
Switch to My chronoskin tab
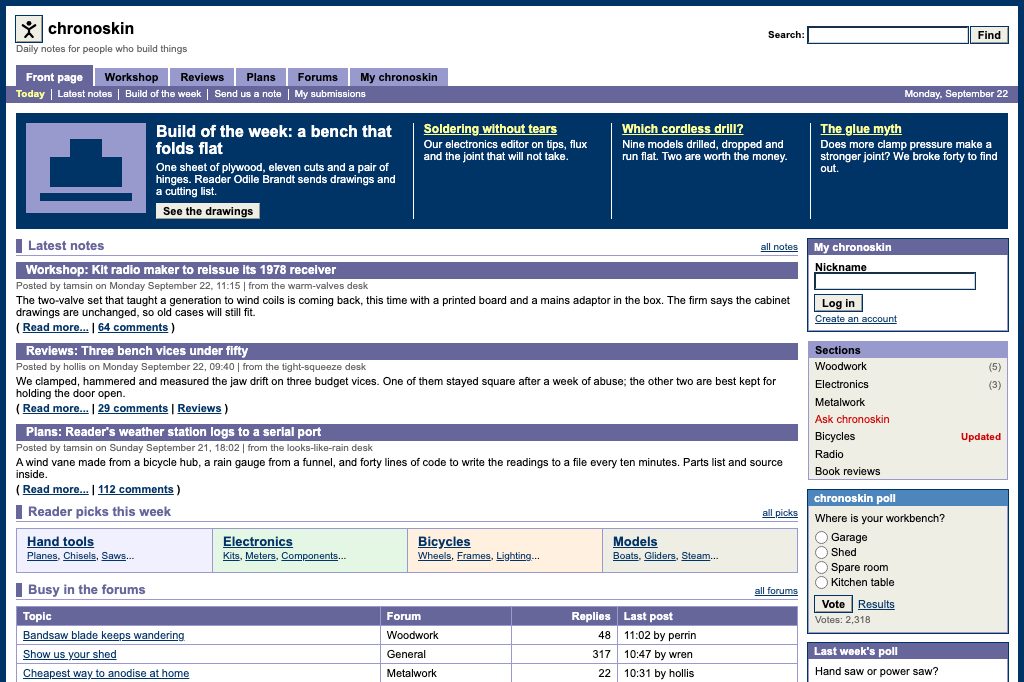[x=398, y=77]
